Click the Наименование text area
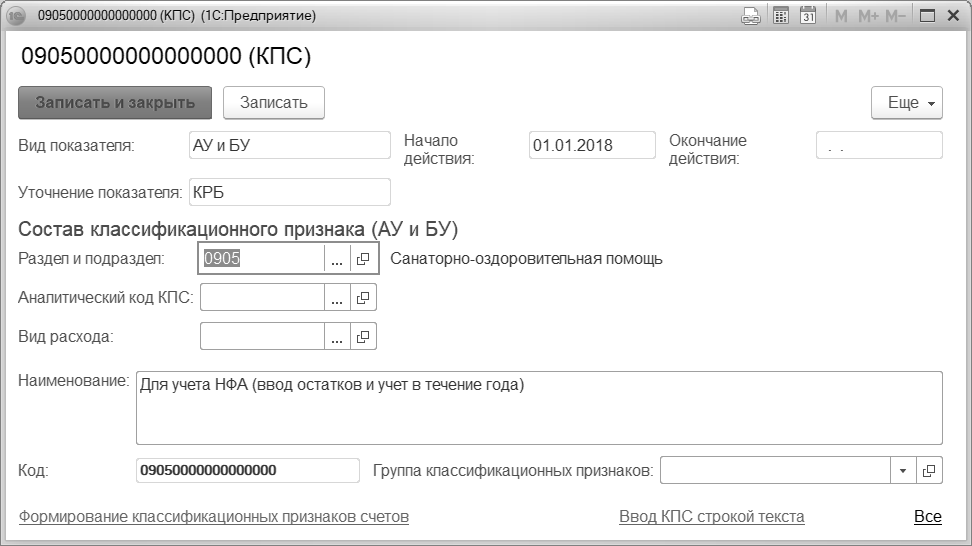 pos(539,408)
